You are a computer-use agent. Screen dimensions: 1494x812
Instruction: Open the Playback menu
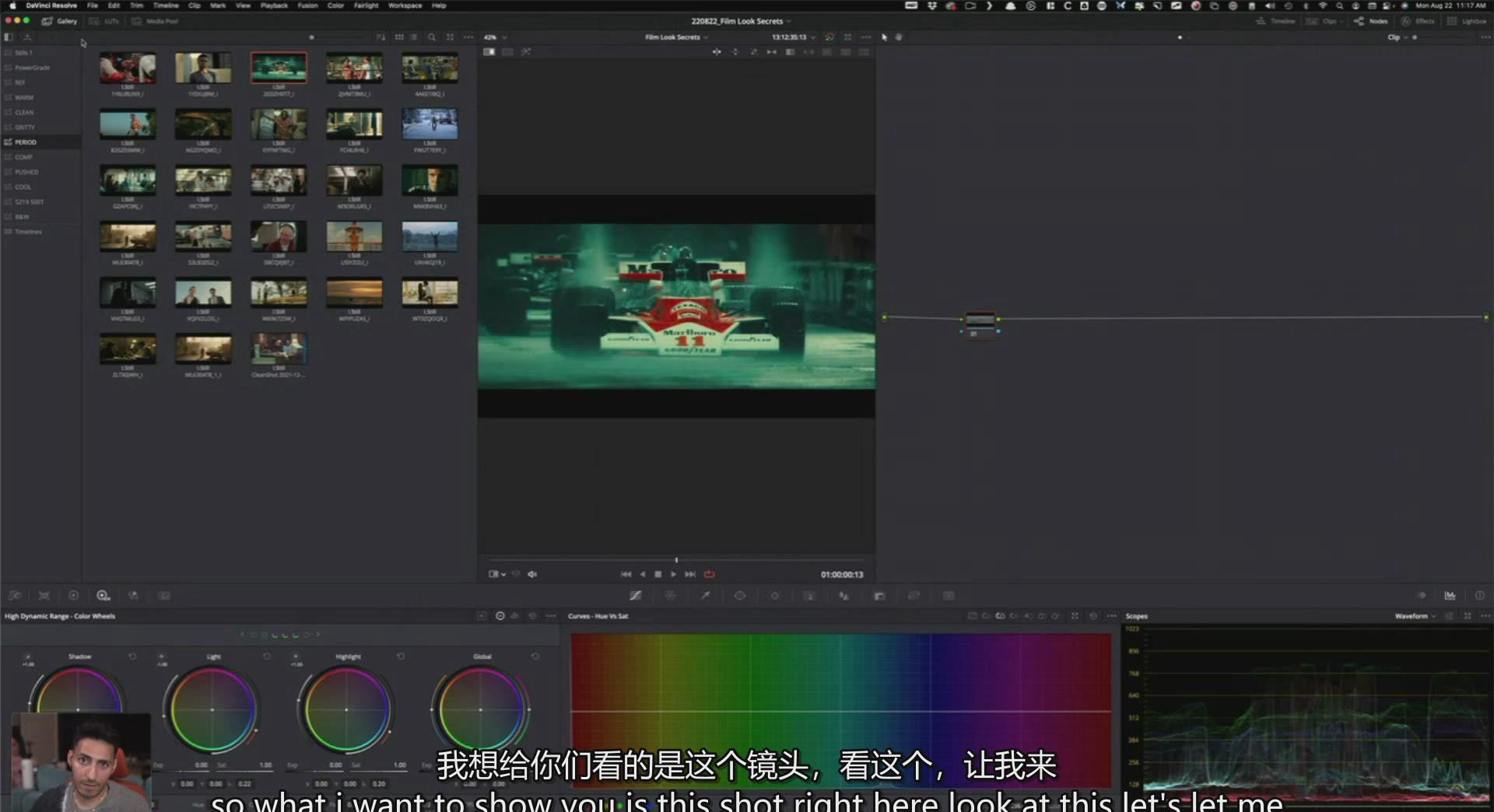click(x=274, y=5)
